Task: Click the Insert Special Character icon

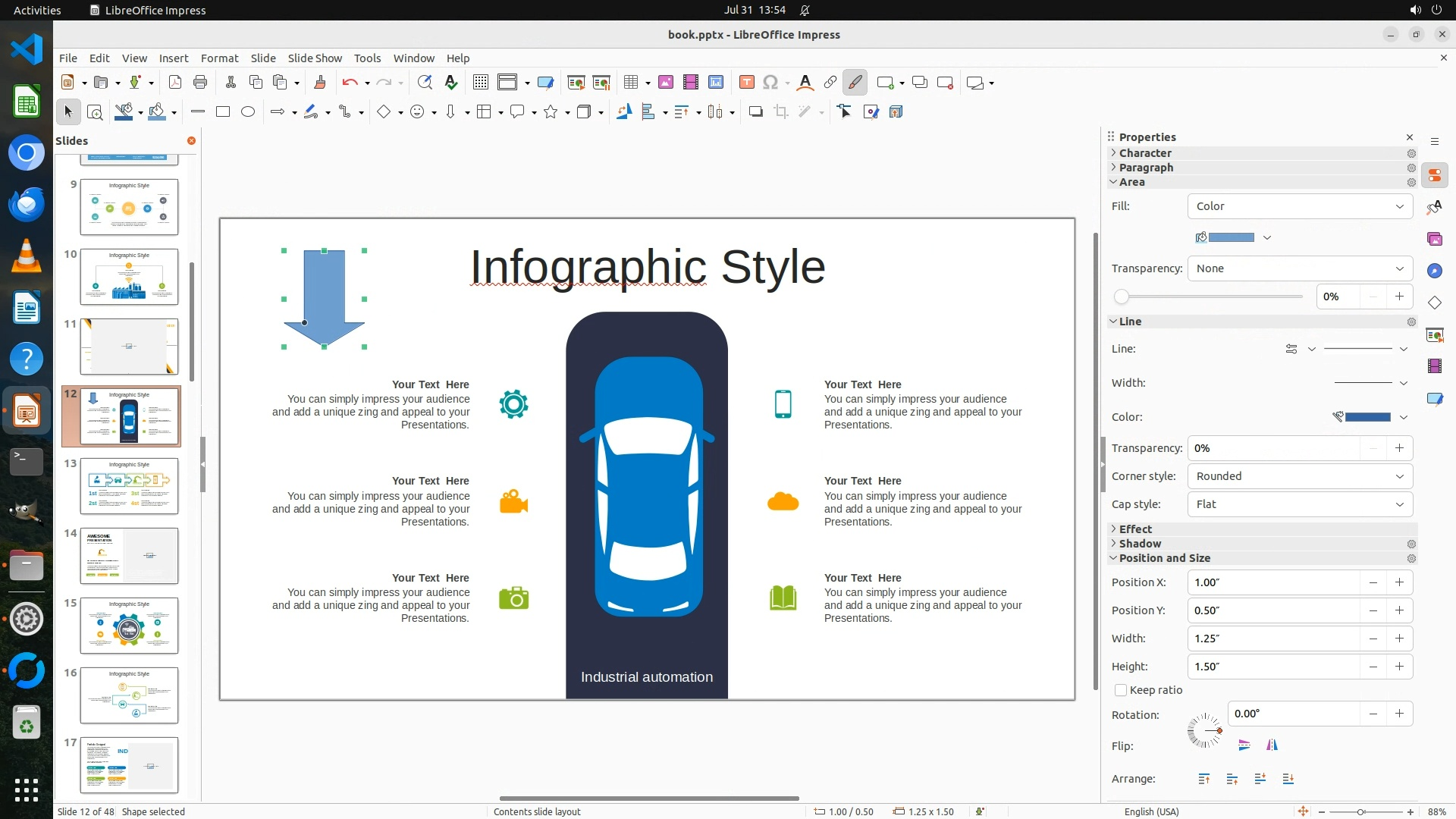Action: (770, 83)
